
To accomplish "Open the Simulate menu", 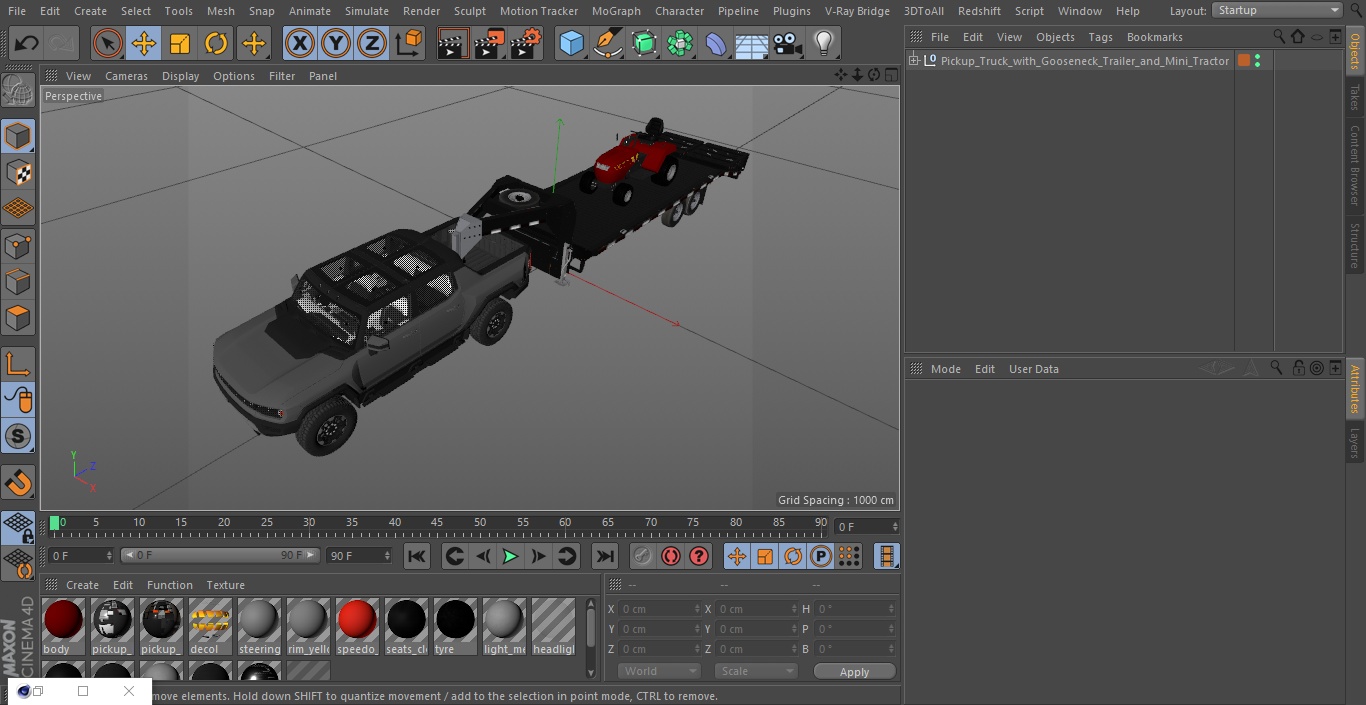I will tap(366, 10).
